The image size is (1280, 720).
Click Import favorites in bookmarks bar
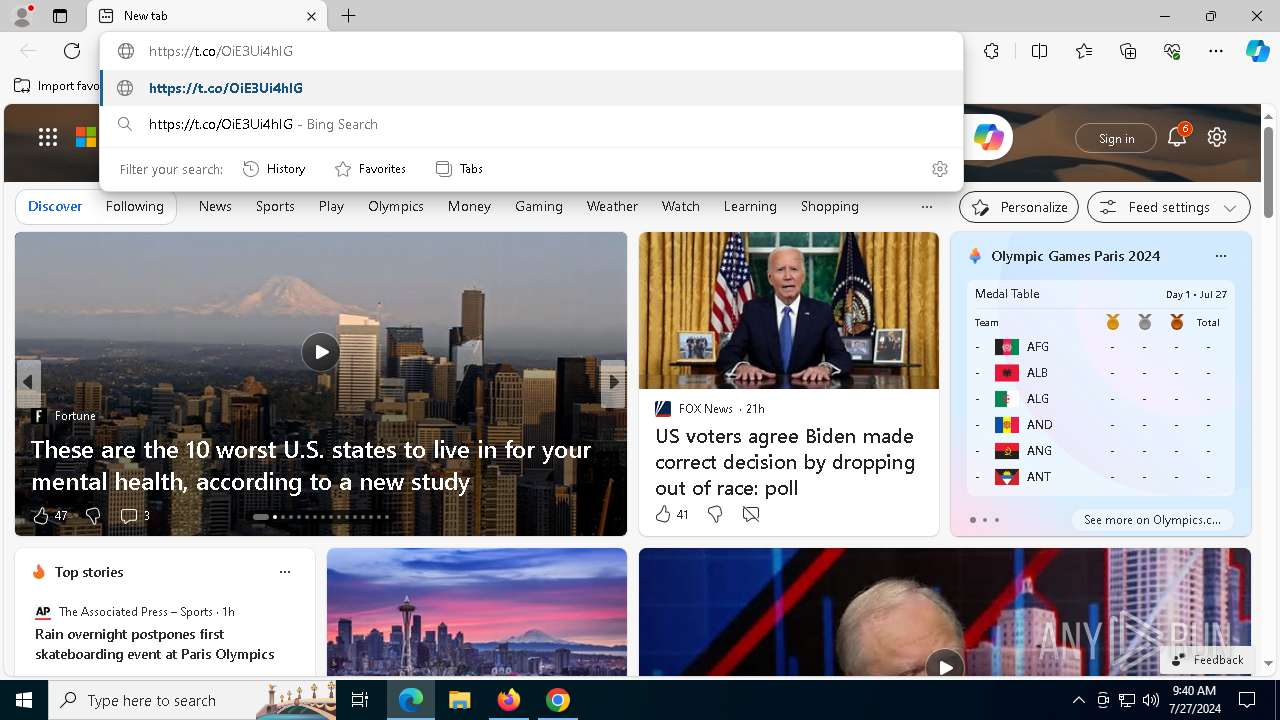coord(57,86)
